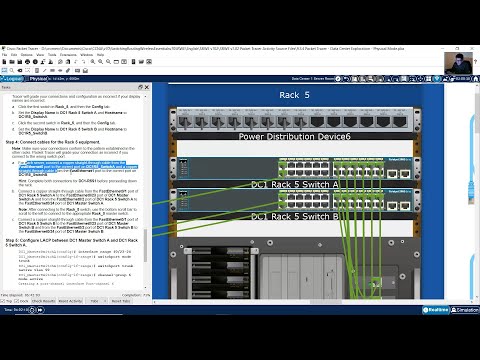Click the Open file folder icon
Screen dimensions: 480x360
coord(12,62)
